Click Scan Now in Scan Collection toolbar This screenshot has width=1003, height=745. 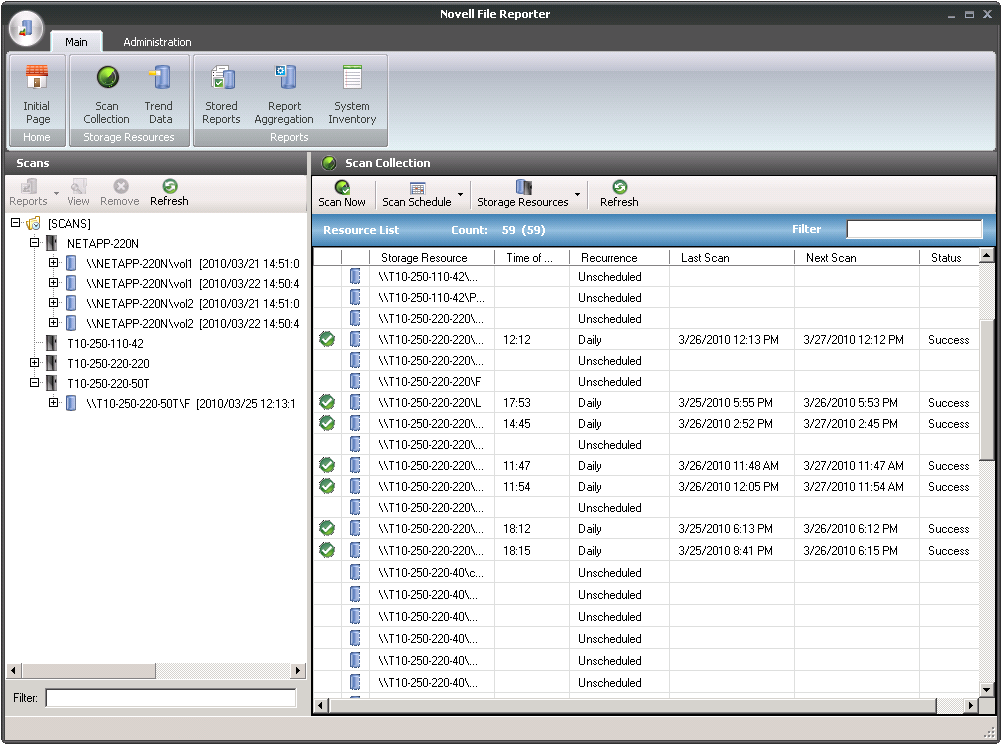point(342,193)
